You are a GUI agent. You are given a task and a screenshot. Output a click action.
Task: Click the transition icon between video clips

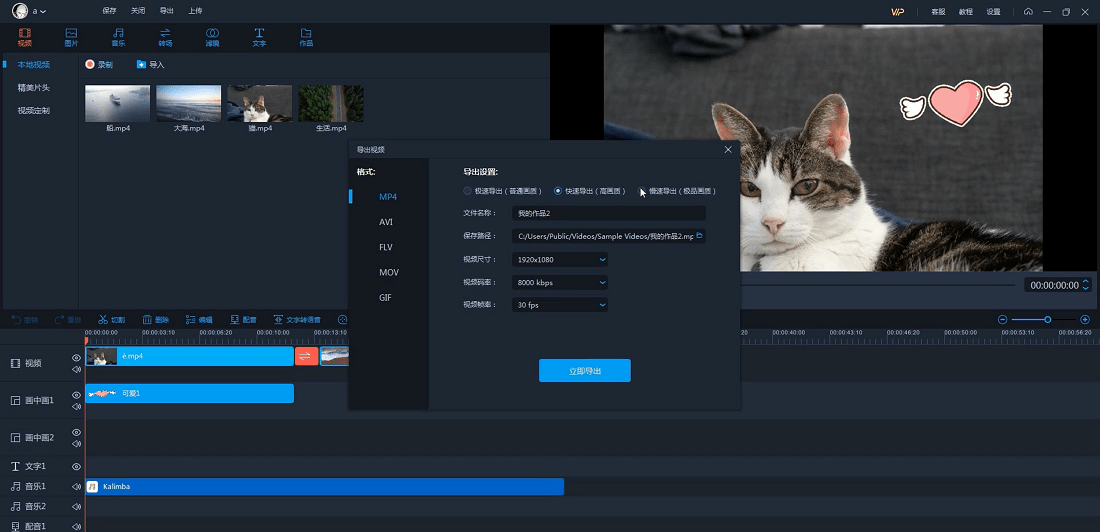point(306,356)
